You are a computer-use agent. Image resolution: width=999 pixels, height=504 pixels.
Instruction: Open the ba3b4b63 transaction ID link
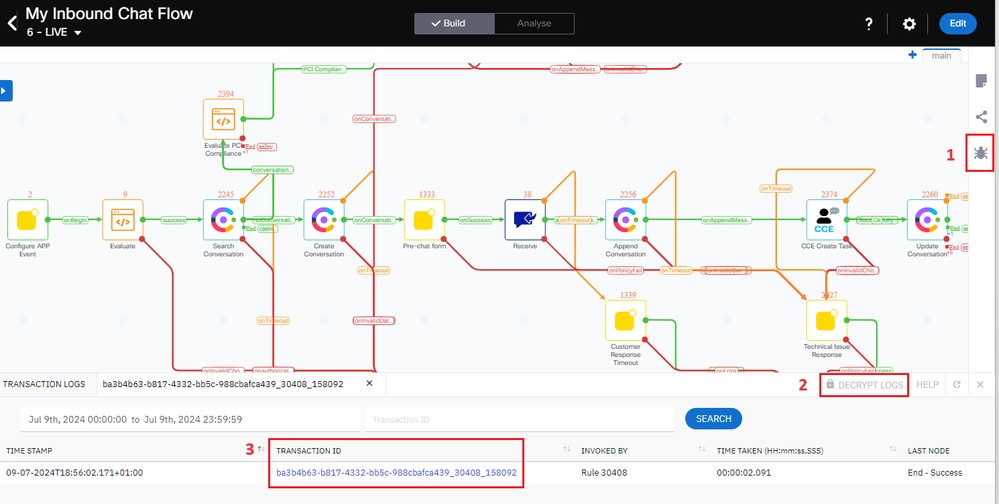pos(396,473)
